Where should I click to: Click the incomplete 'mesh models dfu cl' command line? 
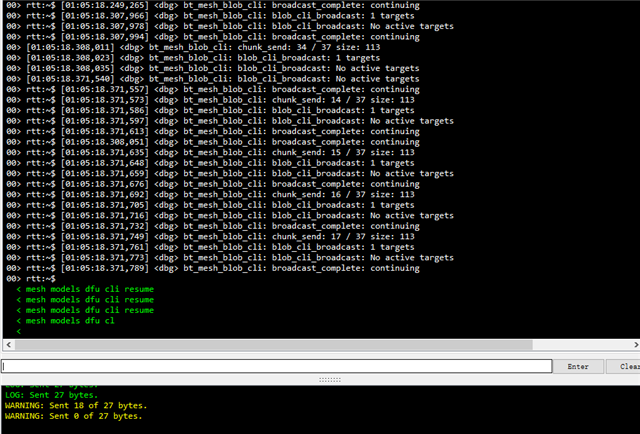pos(66,321)
